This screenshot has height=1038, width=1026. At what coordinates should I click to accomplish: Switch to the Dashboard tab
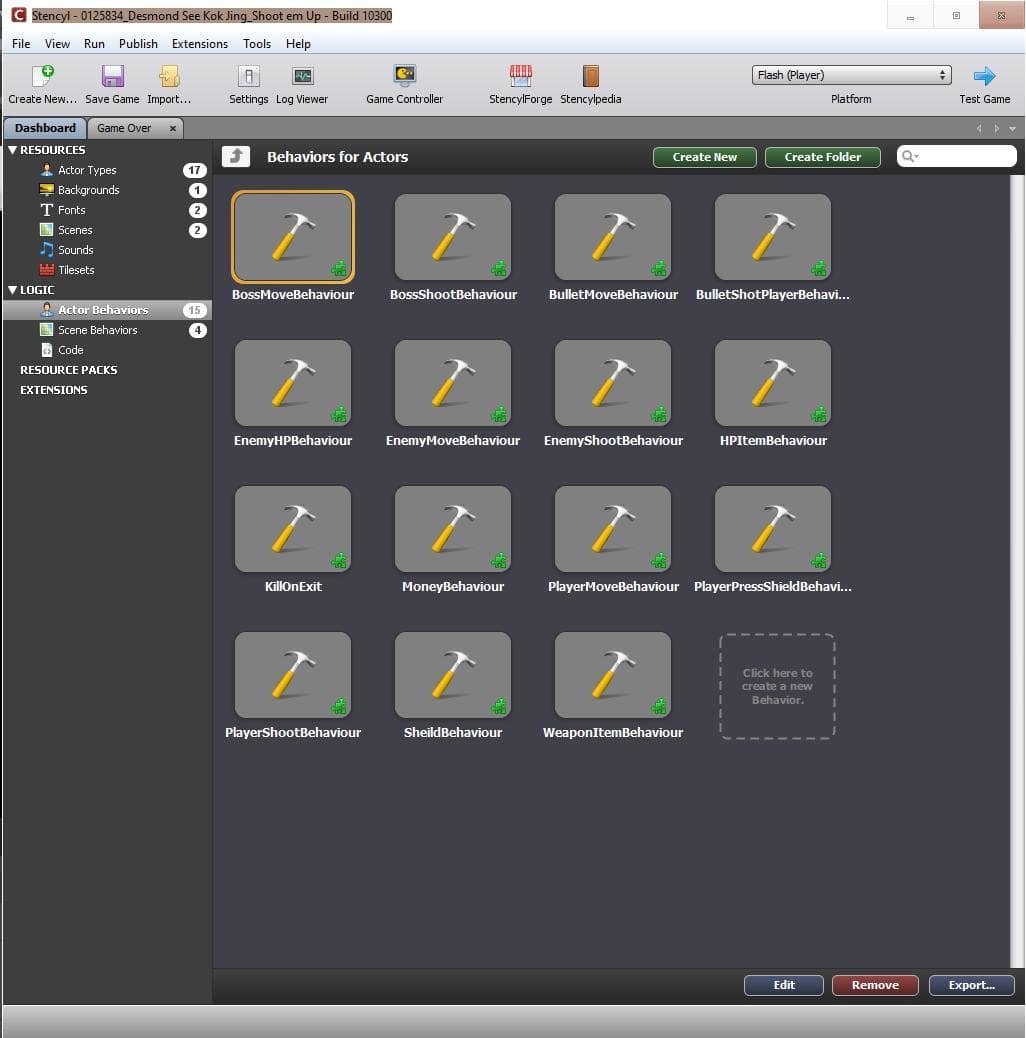pyautogui.click(x=45, y=128)
